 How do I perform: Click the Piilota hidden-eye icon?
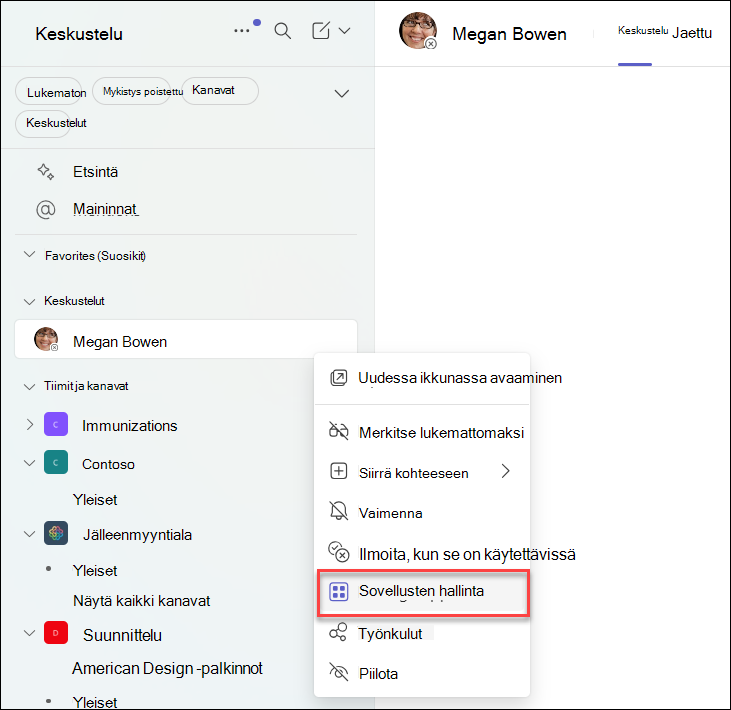point(338,672)
